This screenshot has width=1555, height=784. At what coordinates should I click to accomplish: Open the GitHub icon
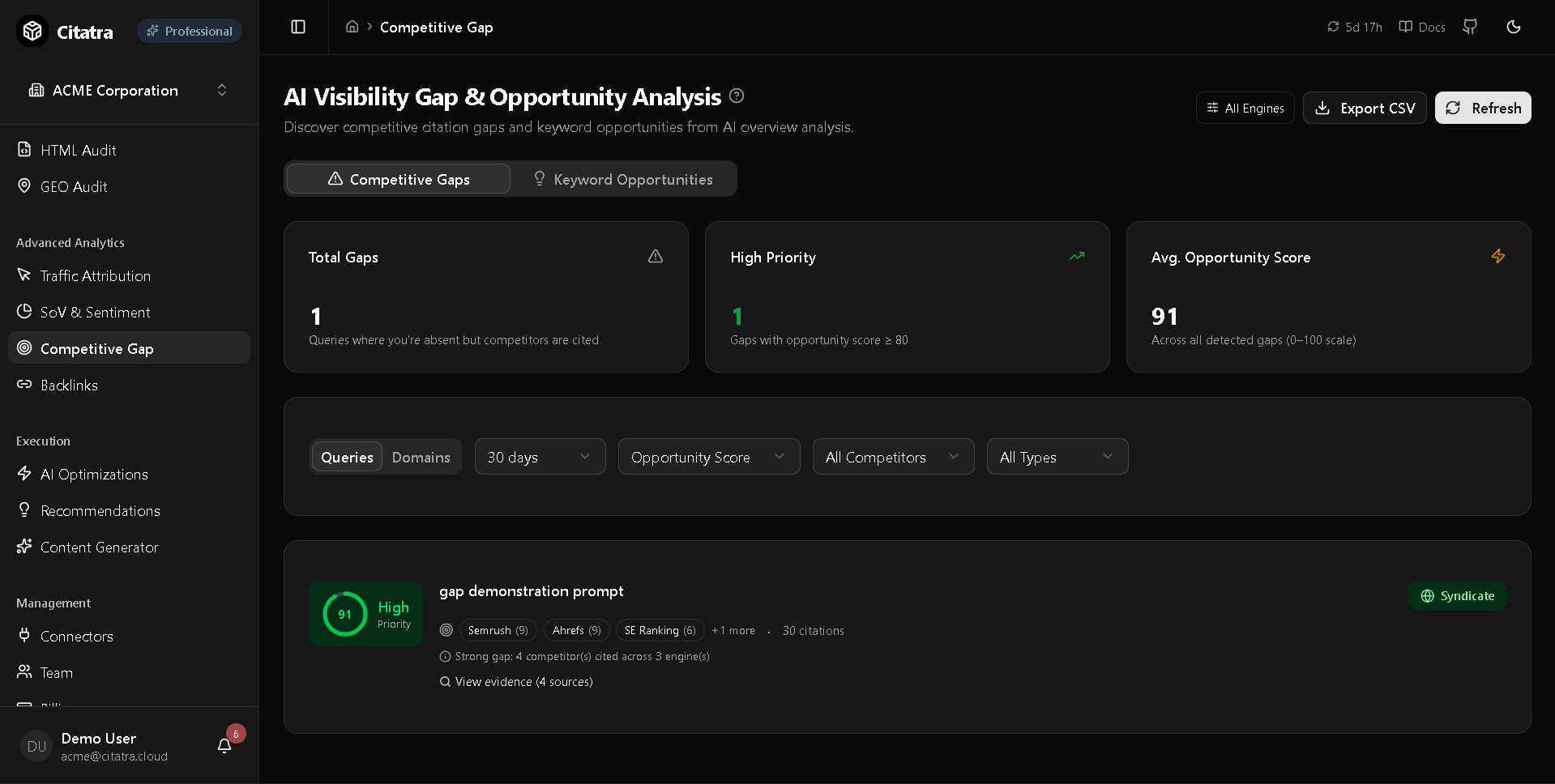[x=1470, y=27]
